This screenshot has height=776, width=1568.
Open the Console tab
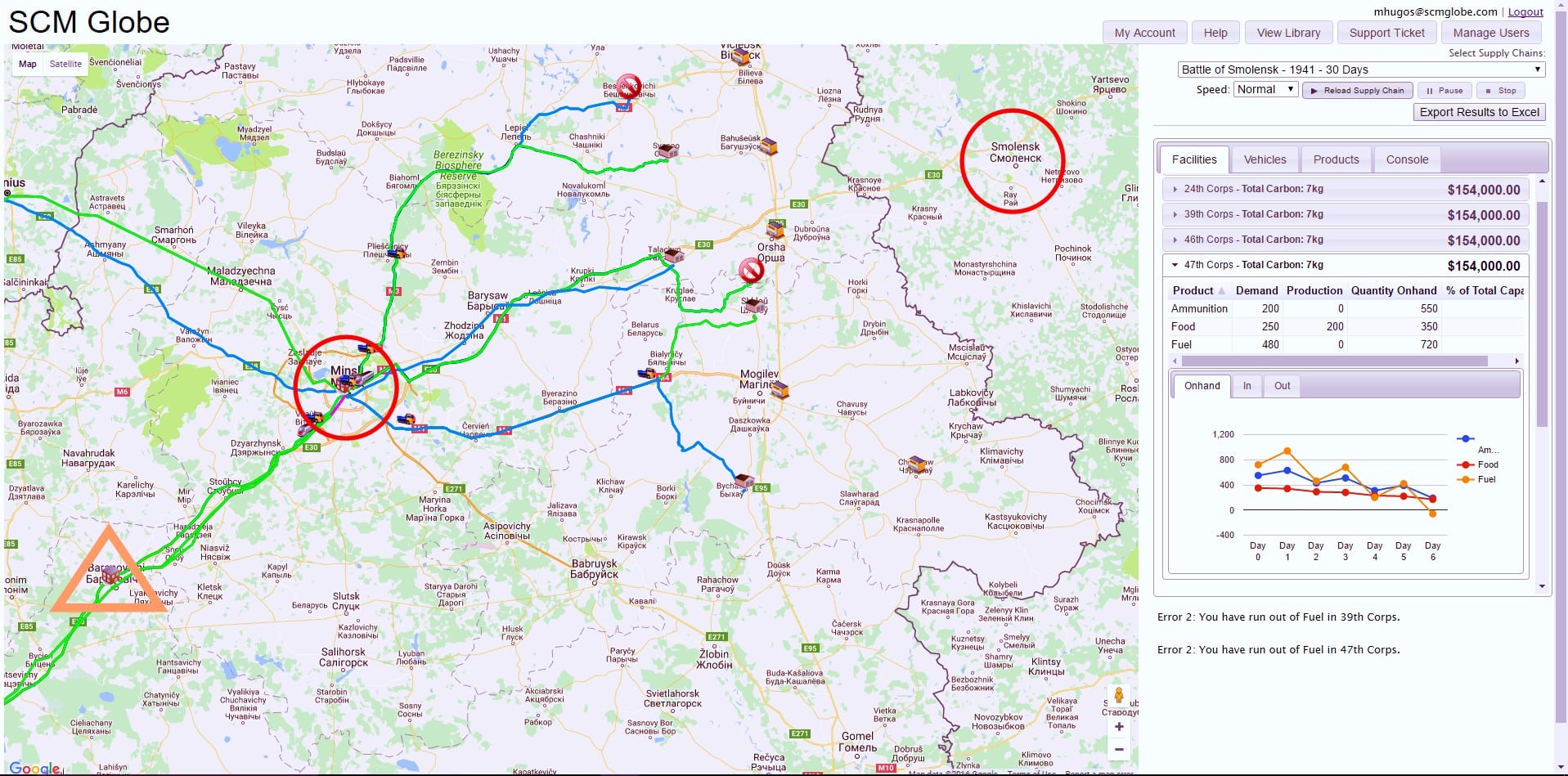click(x=1407, y=159)
